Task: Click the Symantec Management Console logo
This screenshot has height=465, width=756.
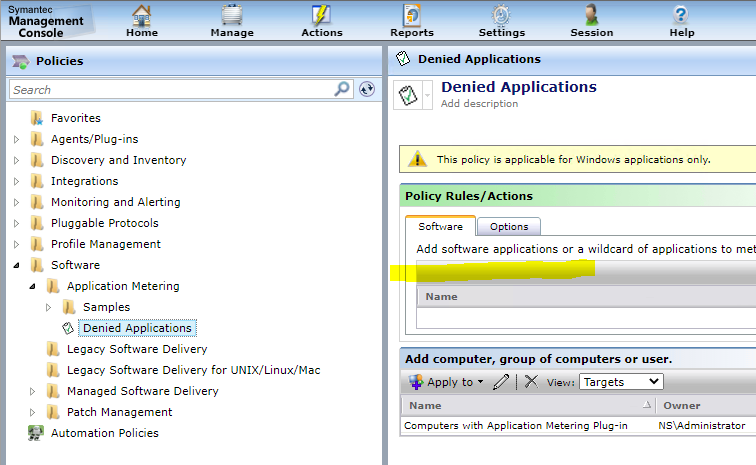Action: pyautogui.click(x=46, y=21)
